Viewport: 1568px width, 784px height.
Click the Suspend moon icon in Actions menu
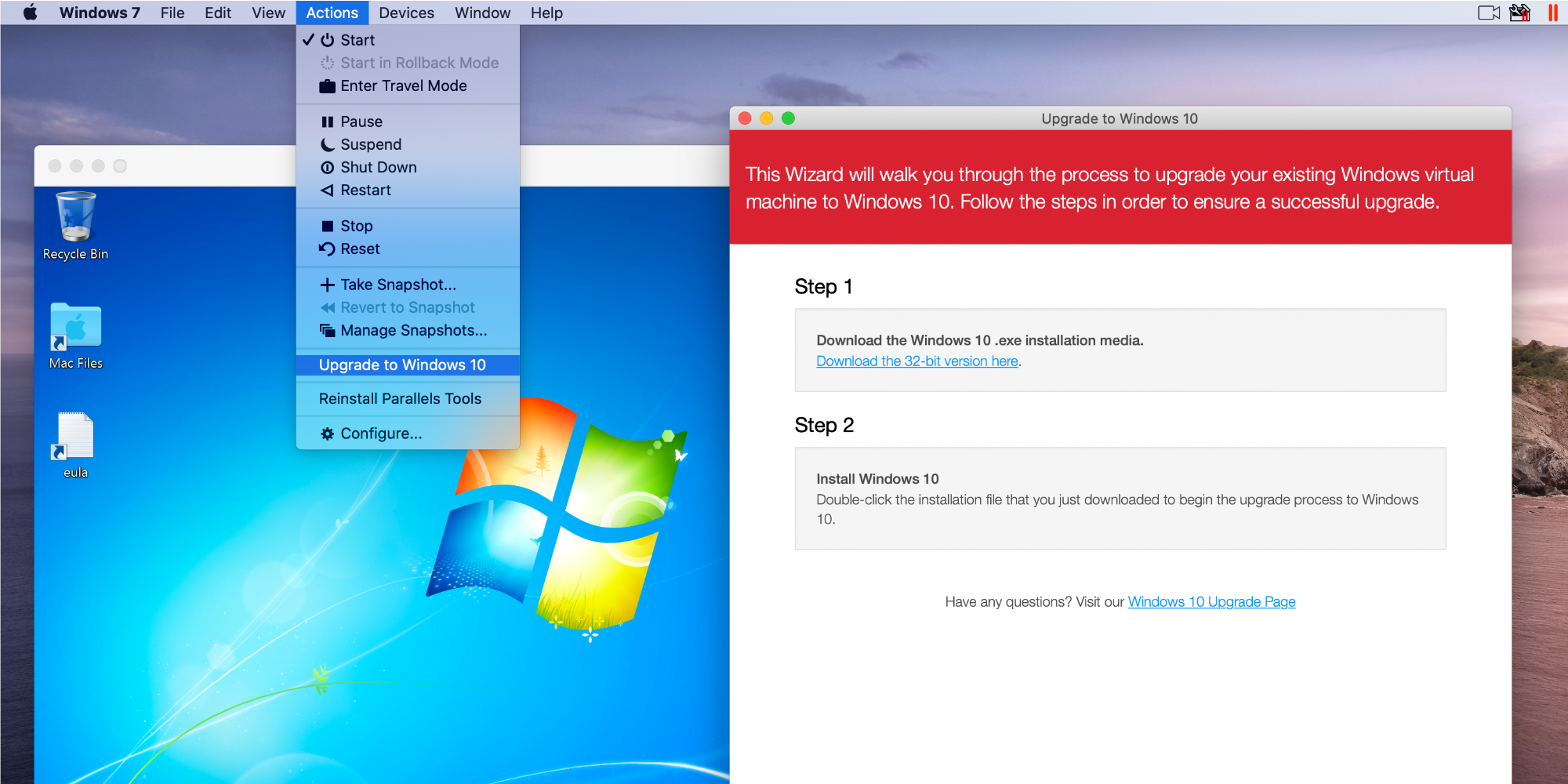tap(327, 144)
